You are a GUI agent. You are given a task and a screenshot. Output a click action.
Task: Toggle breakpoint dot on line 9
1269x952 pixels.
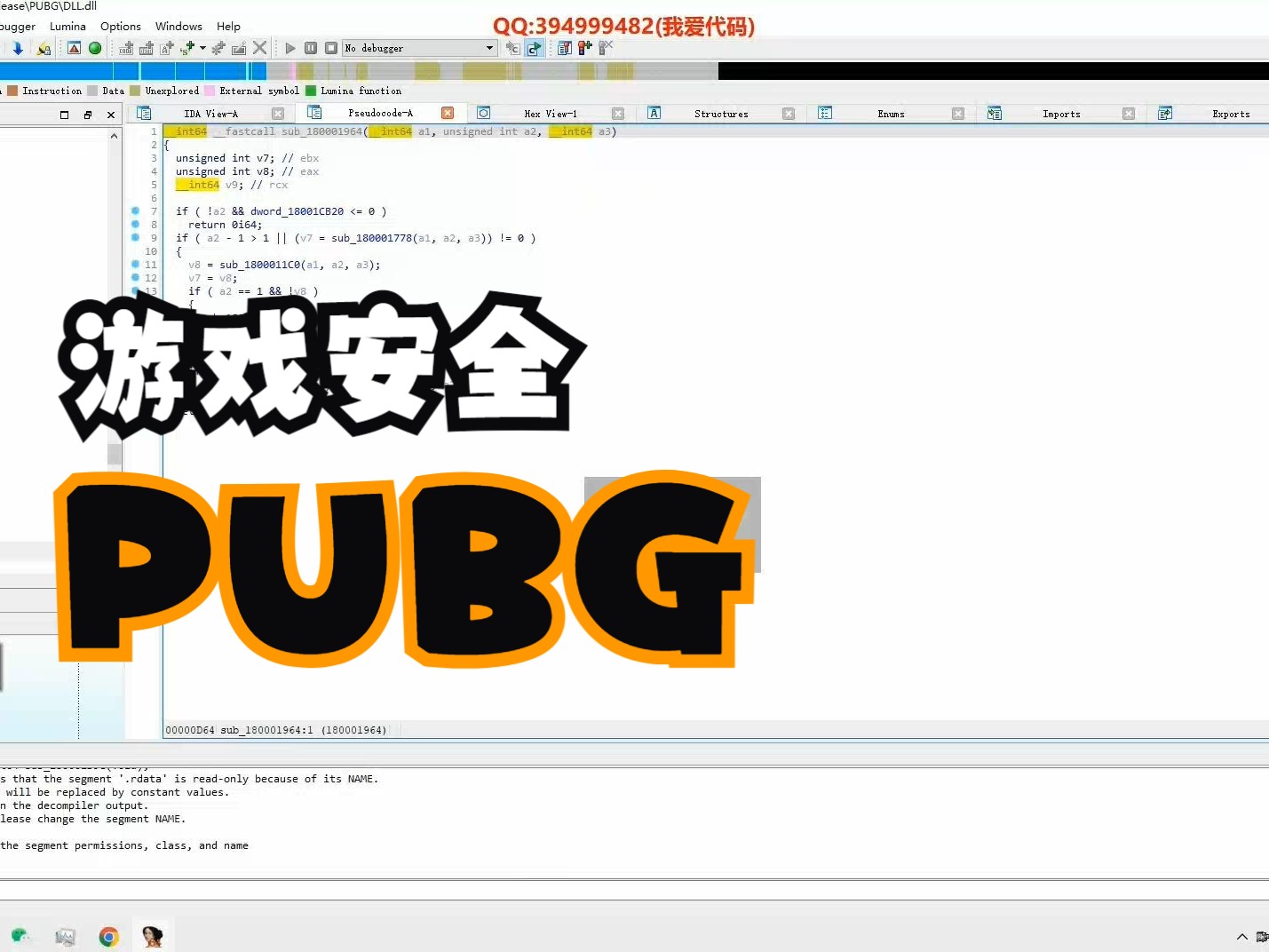pyautogui.click(x=135, y=238)
